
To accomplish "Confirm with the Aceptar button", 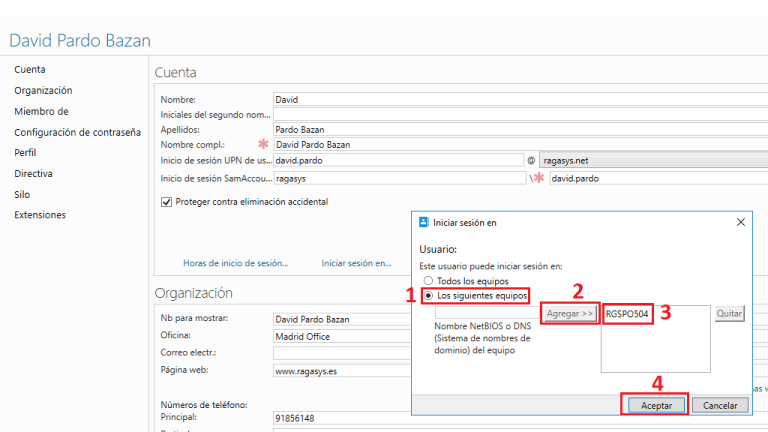I will coord(655,405).
